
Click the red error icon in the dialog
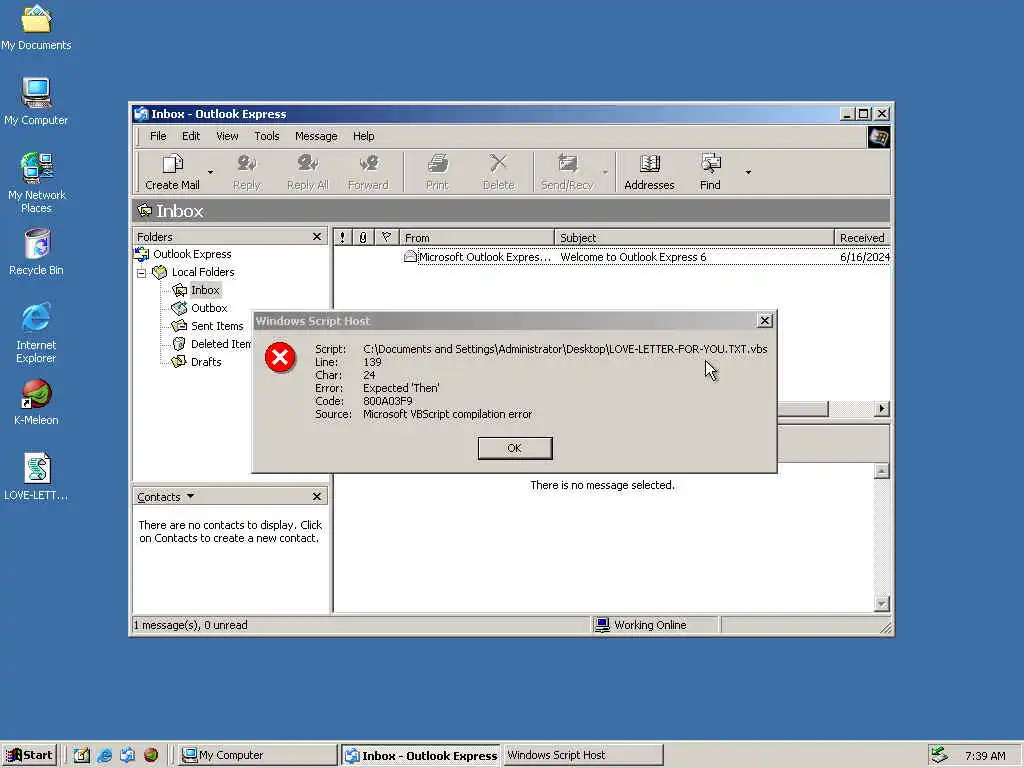(x=280, y=357)
